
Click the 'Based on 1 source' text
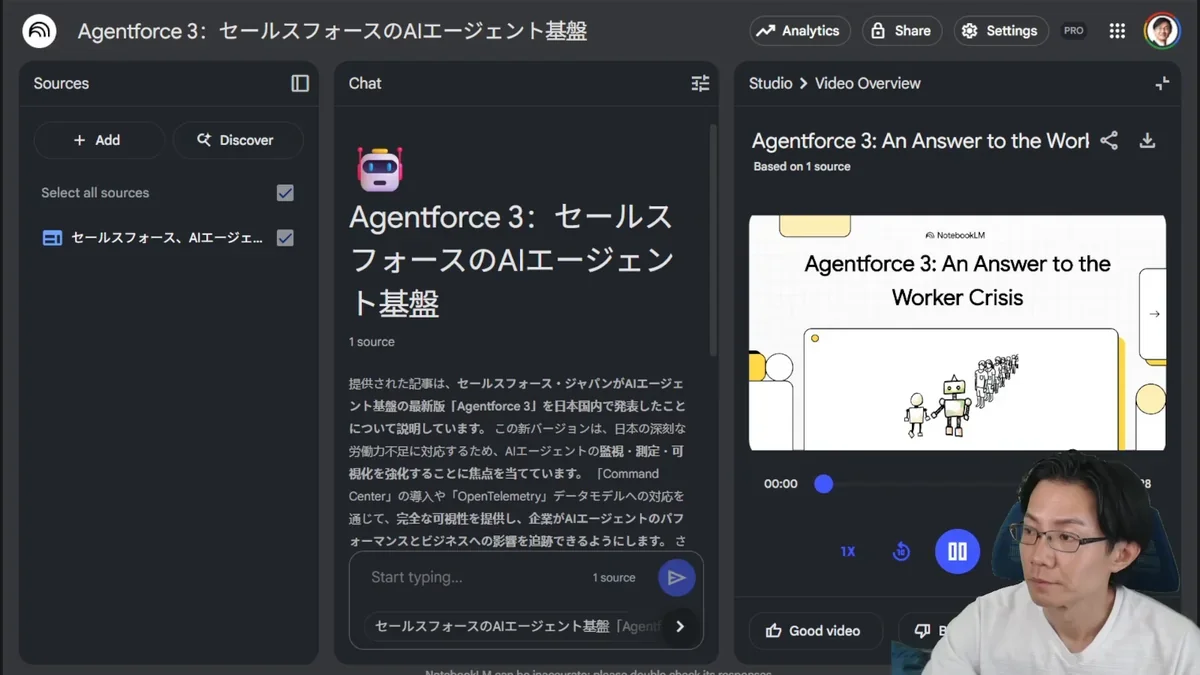(802, 167)
